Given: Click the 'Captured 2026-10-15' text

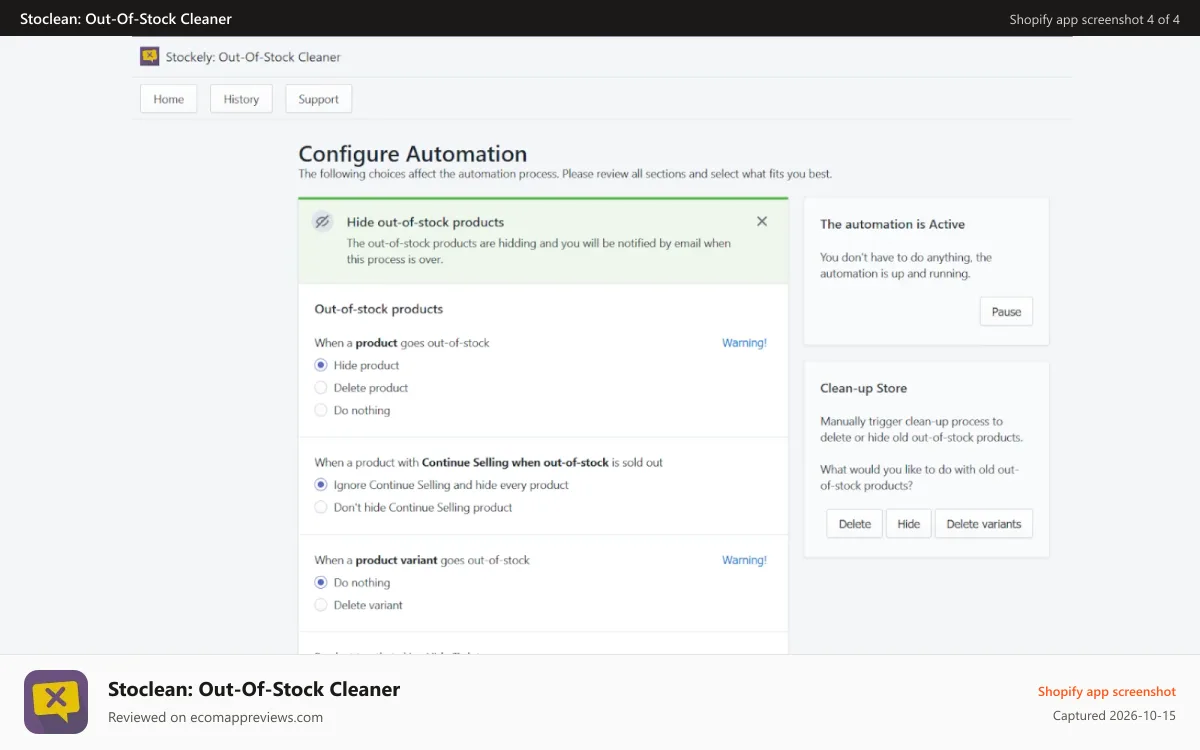Looking at the screenshot, I should coord(1114,716).
